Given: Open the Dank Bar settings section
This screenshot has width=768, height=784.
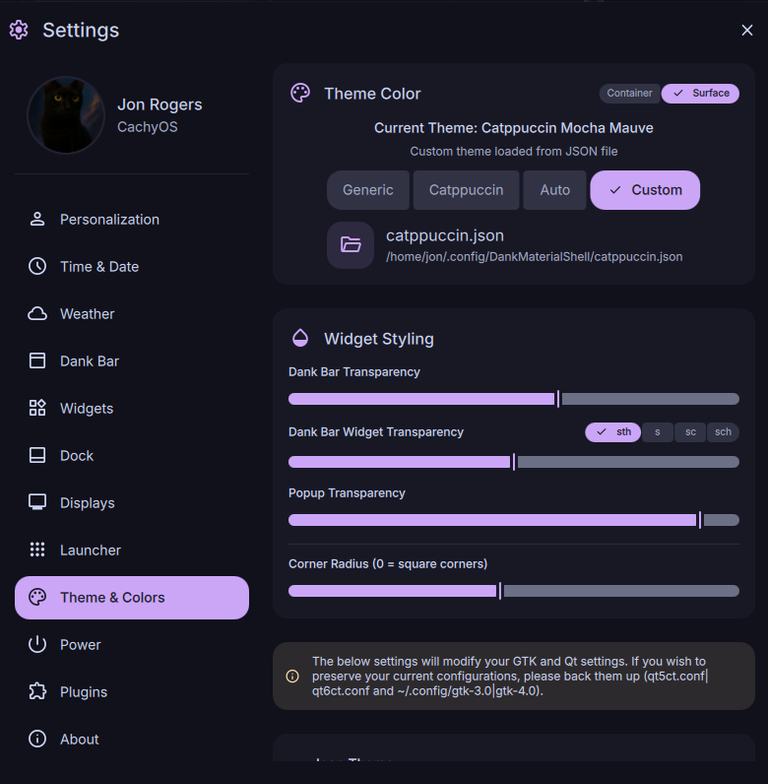Looking at the screenshot, I should pos(89,361).
